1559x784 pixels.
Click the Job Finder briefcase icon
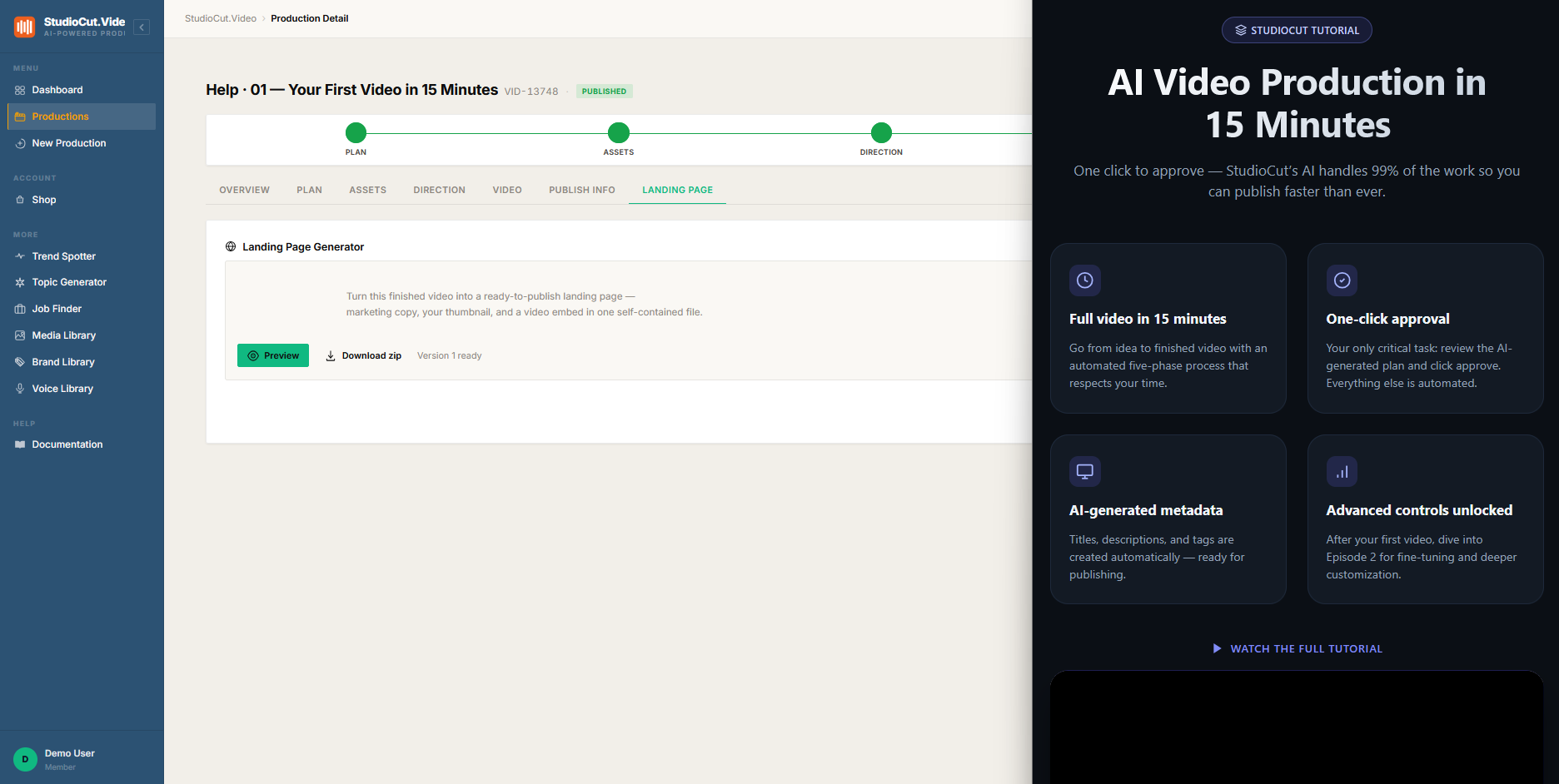[20, 309]
